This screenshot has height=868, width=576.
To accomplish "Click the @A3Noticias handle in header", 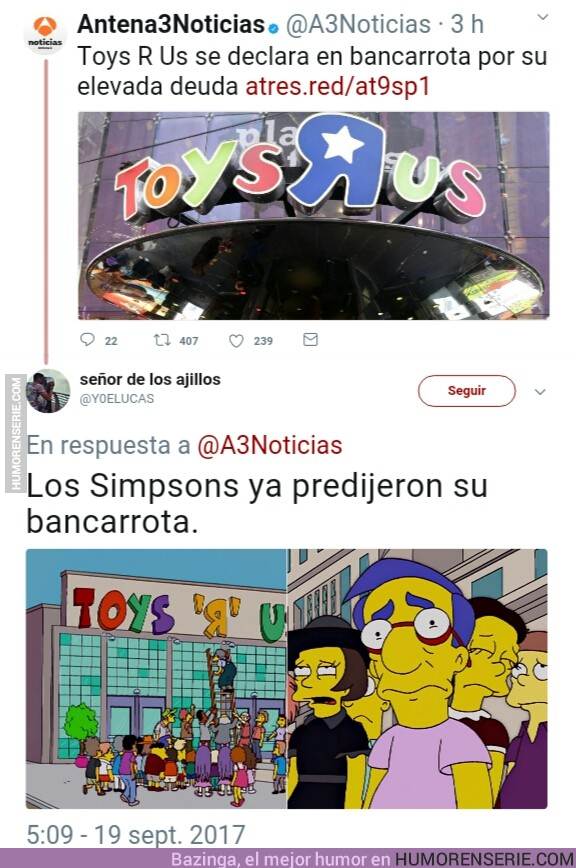I will (x=358, y=24).
